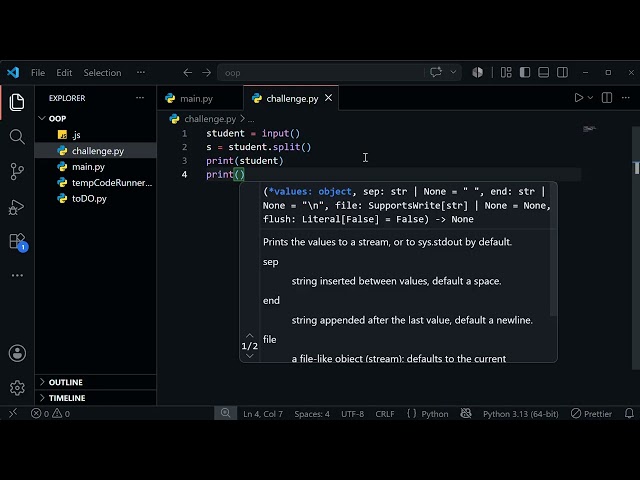Image resolution: width=640 pixels, height=480 pixels.
Task: Open the Source Control view
Action: 17,171
